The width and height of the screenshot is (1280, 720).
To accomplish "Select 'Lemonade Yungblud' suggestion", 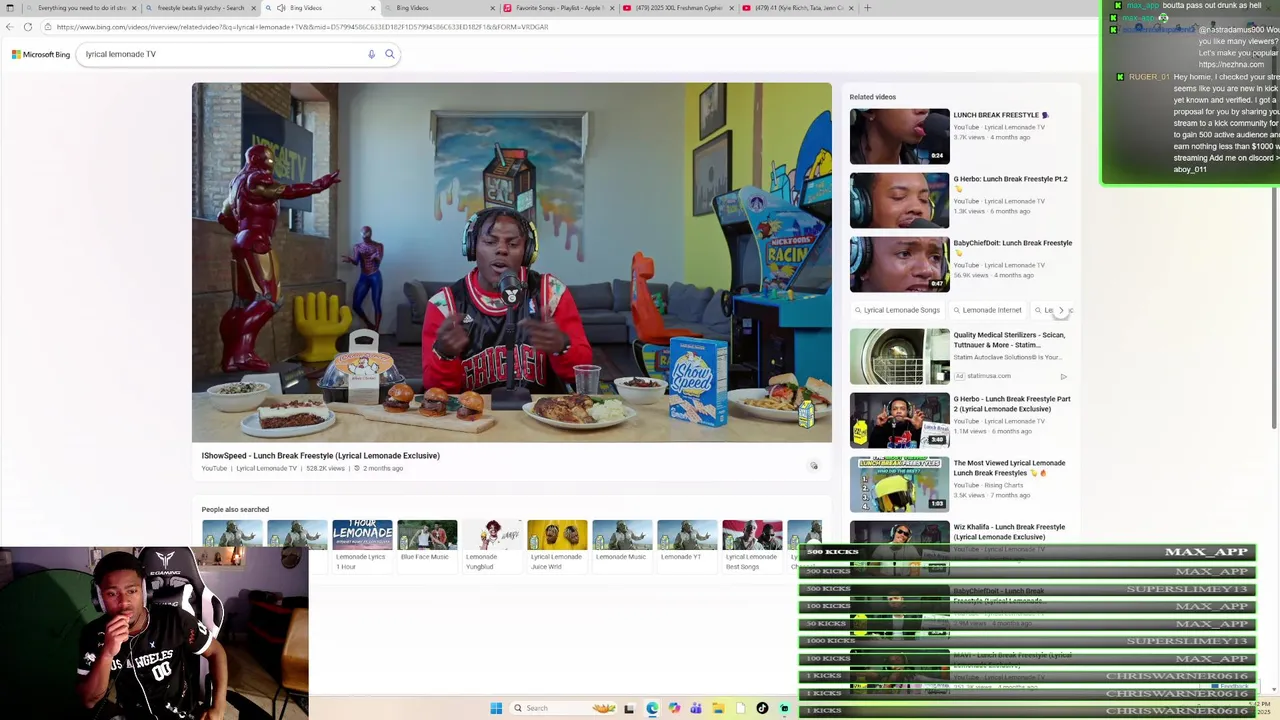I will coord(492,546).
